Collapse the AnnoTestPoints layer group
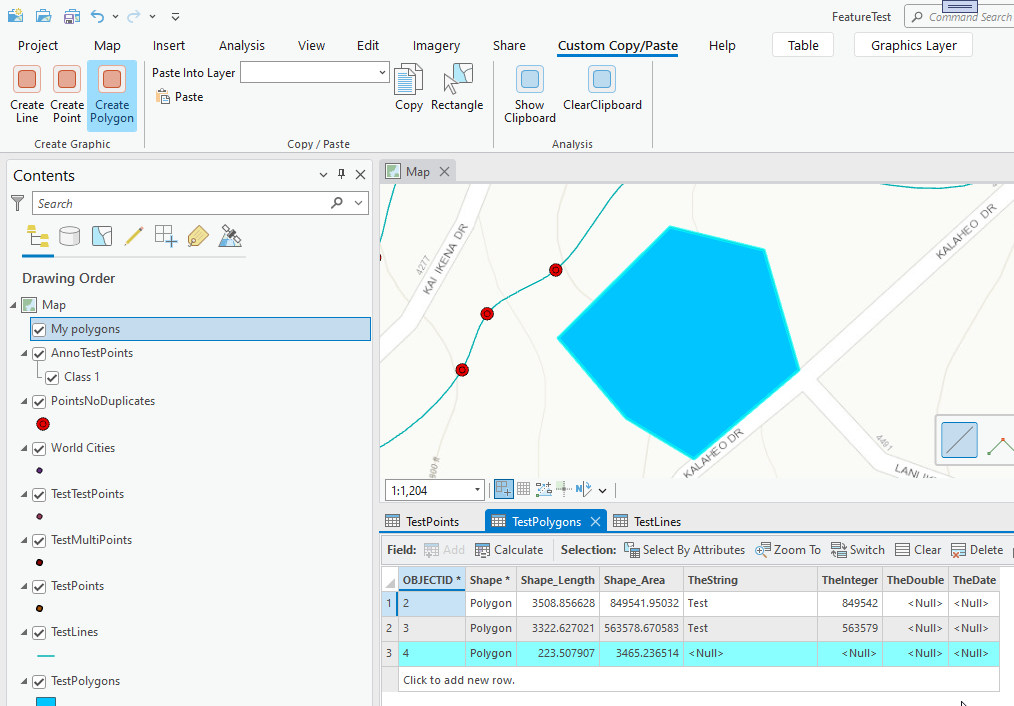Screen dimensions: 1014x706 [x=24, y=353]
